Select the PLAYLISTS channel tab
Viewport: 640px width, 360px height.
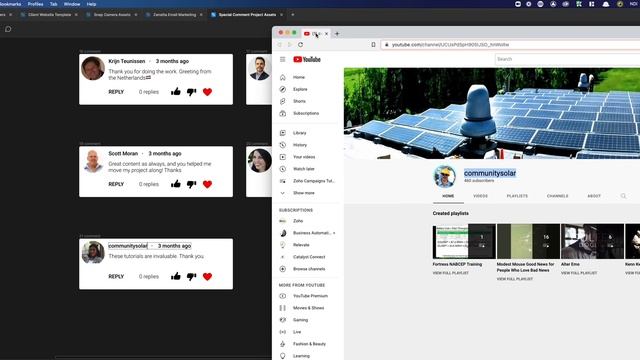pos(517,196)
